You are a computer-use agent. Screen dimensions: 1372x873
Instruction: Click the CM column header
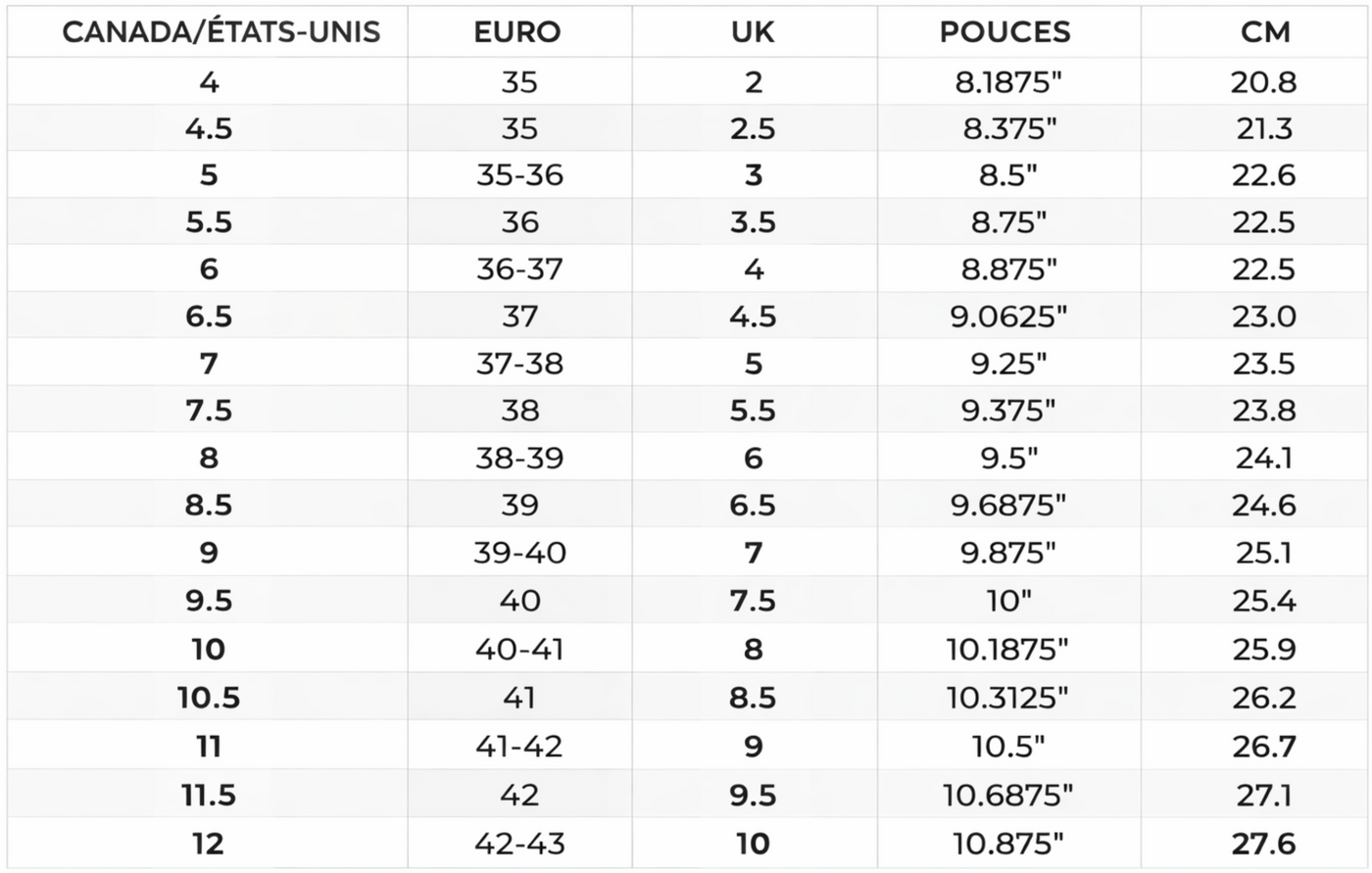1265,32
